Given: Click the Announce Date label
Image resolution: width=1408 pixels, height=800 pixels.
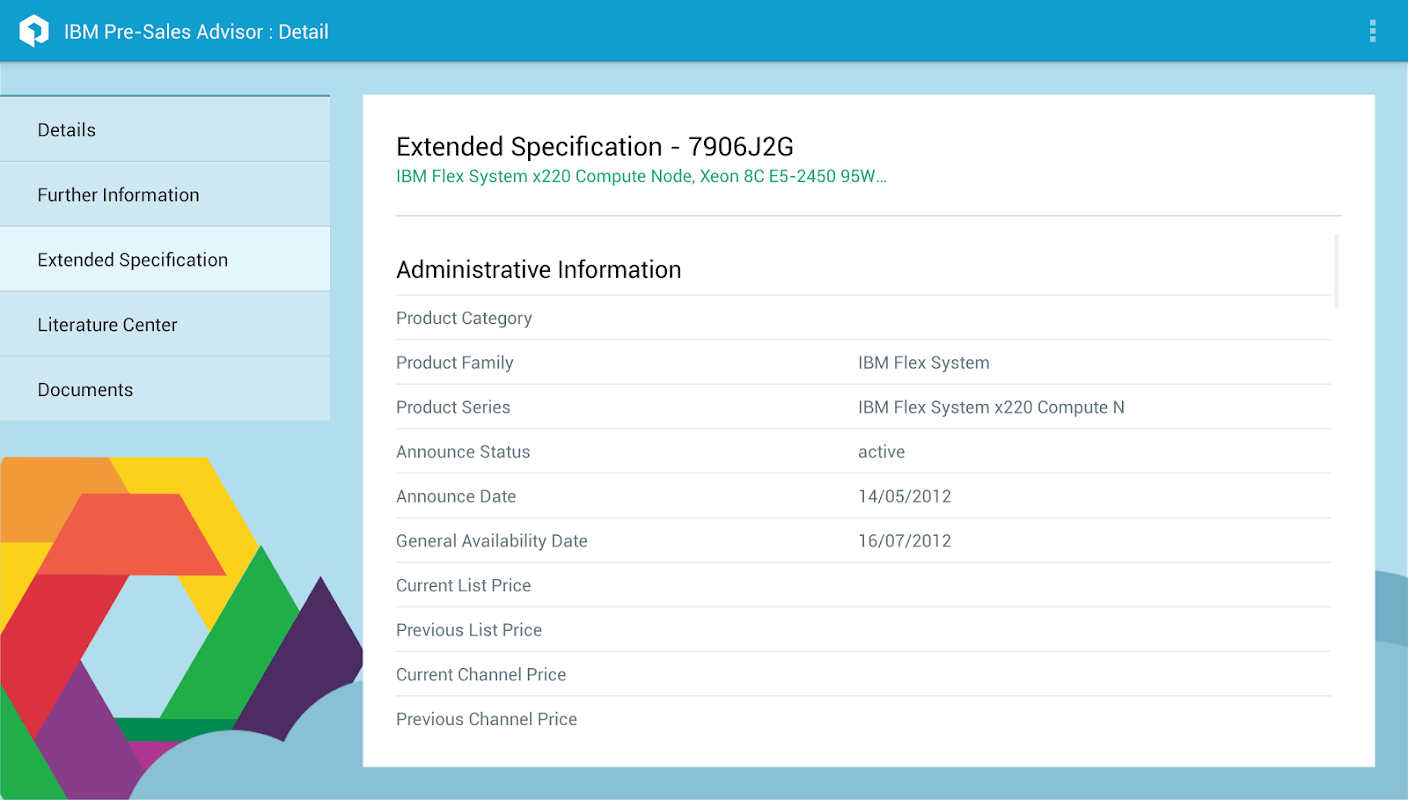Looking at the screenshot, I should 456,496.
